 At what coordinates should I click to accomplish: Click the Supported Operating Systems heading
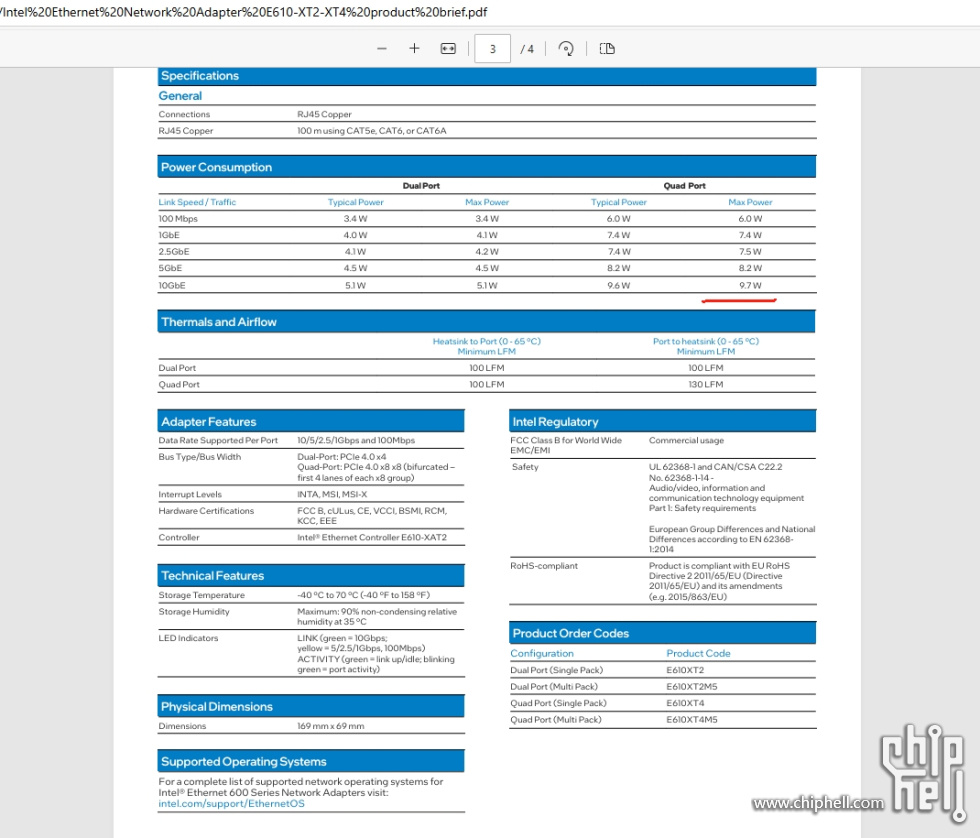click(x=311, y=761)
